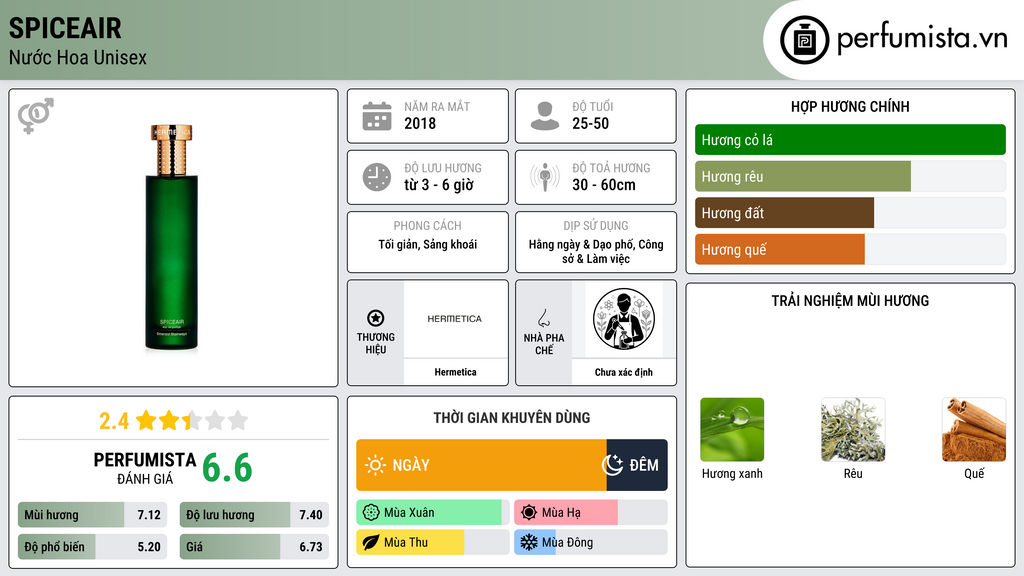Click the Mùa Đông season bar
The width and height of the screenshot is (1024, 576).
point(590,542)
